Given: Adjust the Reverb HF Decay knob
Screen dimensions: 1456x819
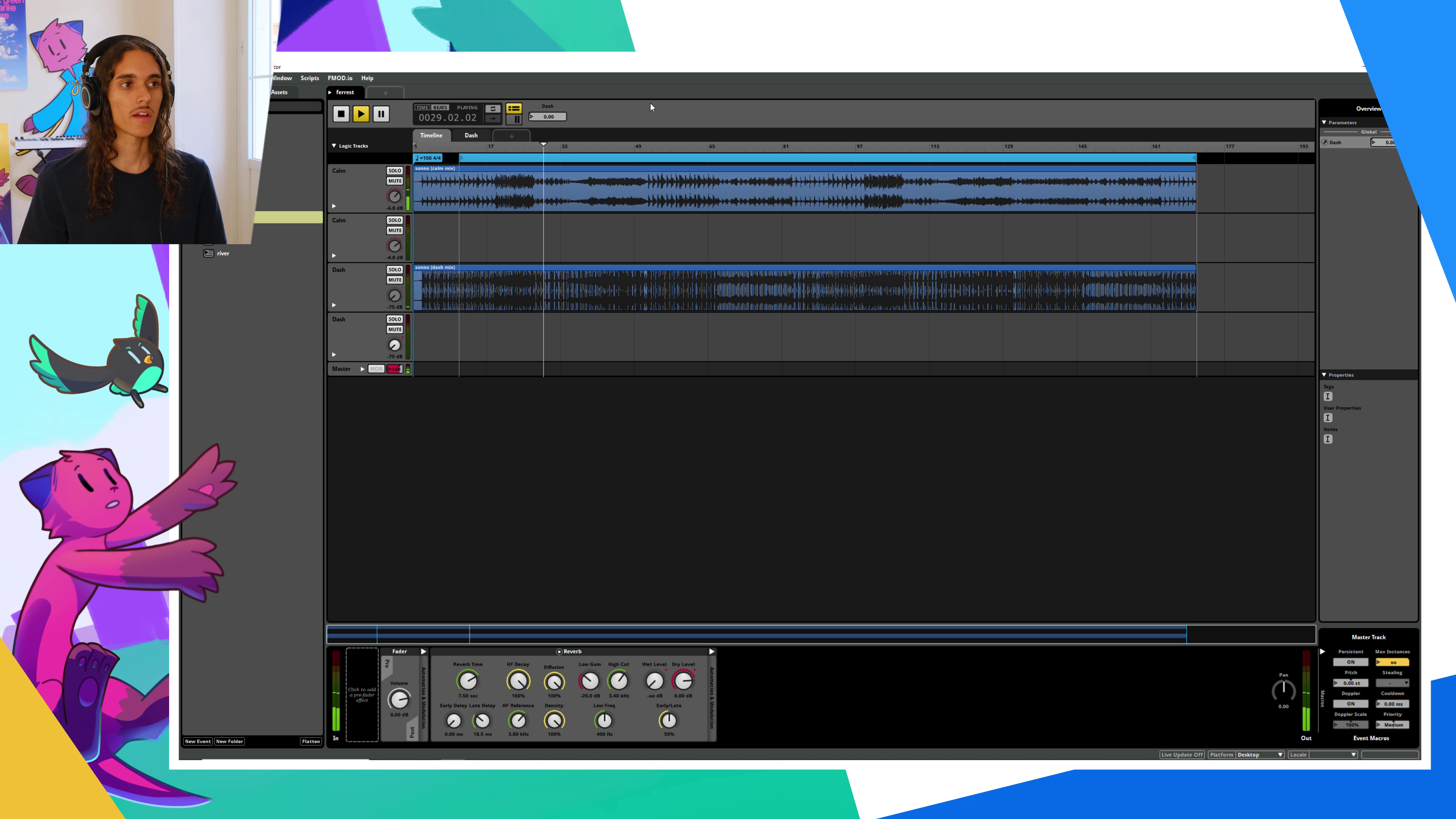Looking at the screenshot, I should point(518,681).
